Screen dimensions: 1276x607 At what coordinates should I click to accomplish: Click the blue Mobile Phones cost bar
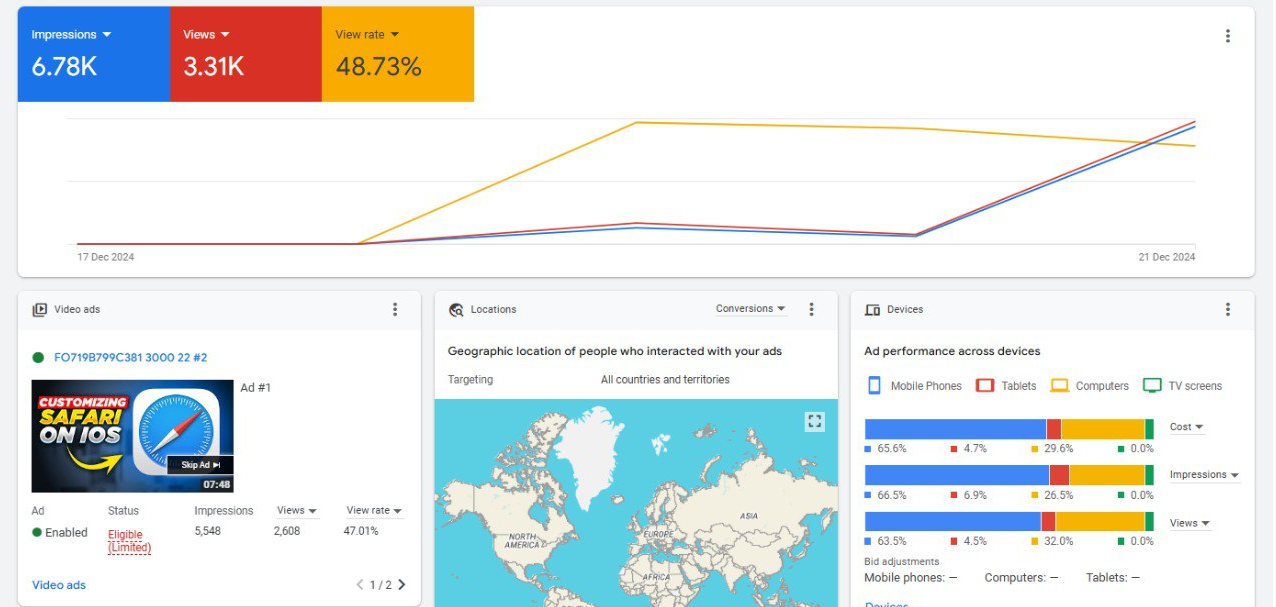click(954, 429)
